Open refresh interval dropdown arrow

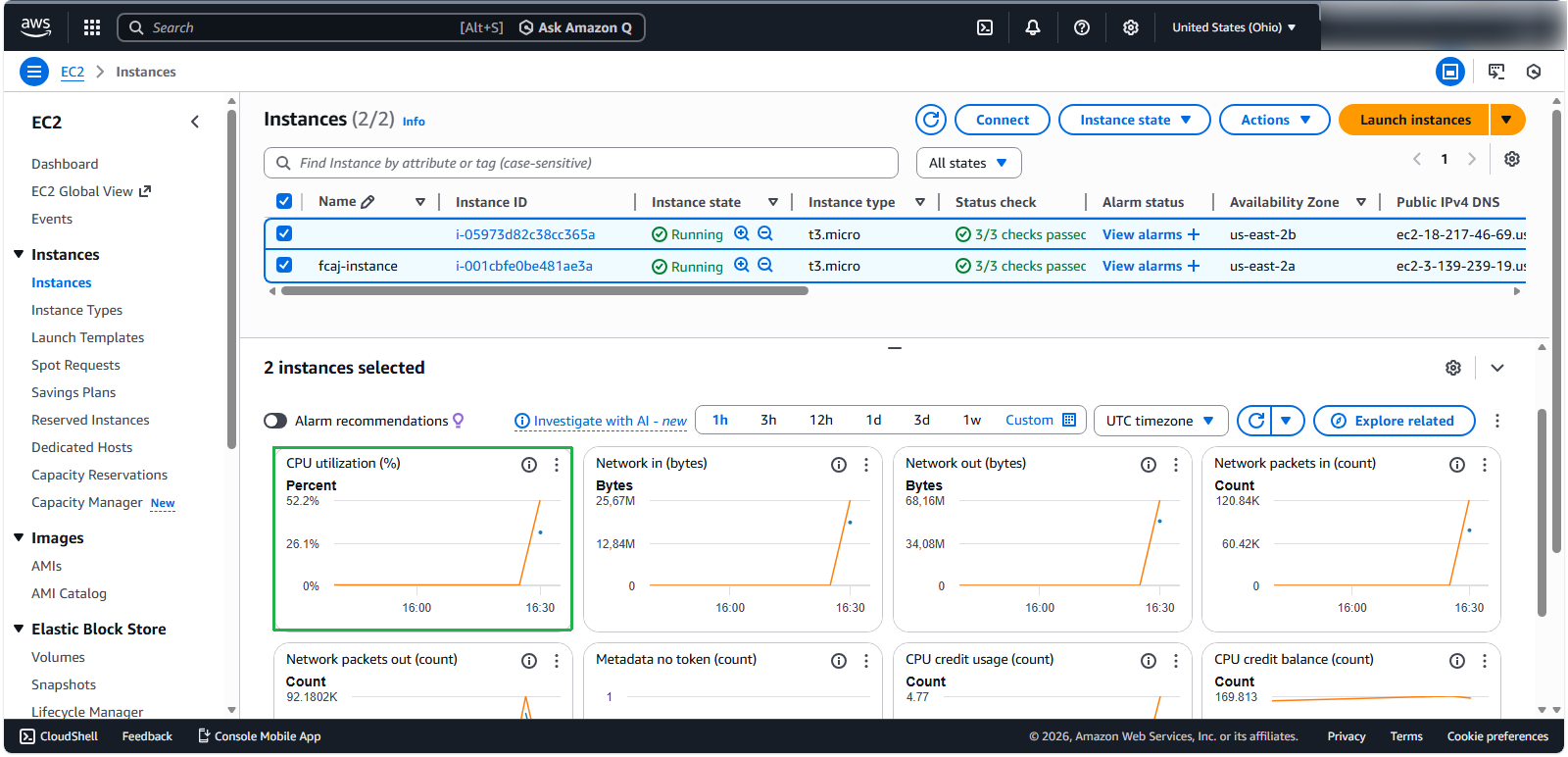click(x=1286, y=421)
